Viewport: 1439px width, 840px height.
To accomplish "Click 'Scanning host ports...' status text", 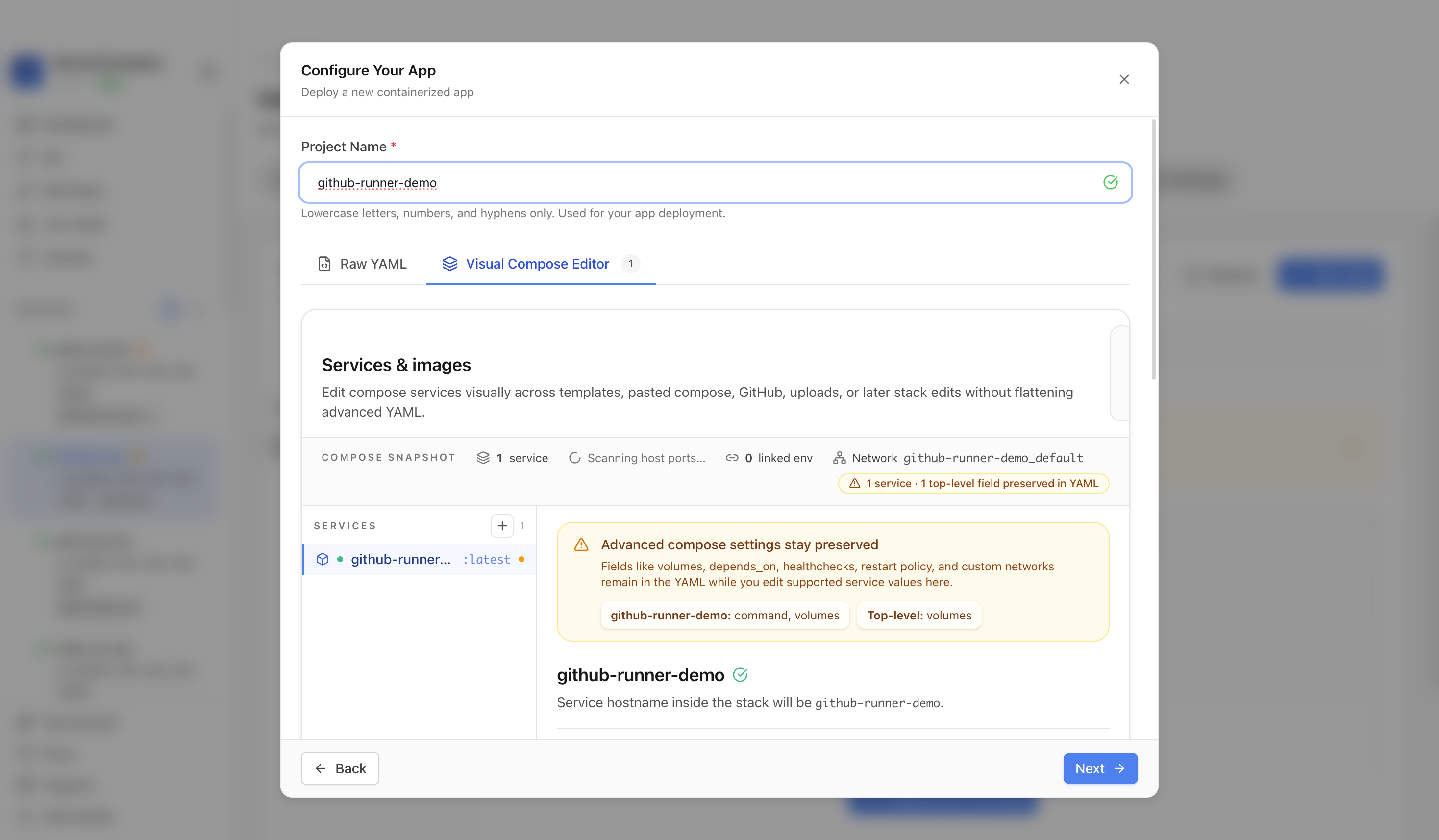I will 646,458.
